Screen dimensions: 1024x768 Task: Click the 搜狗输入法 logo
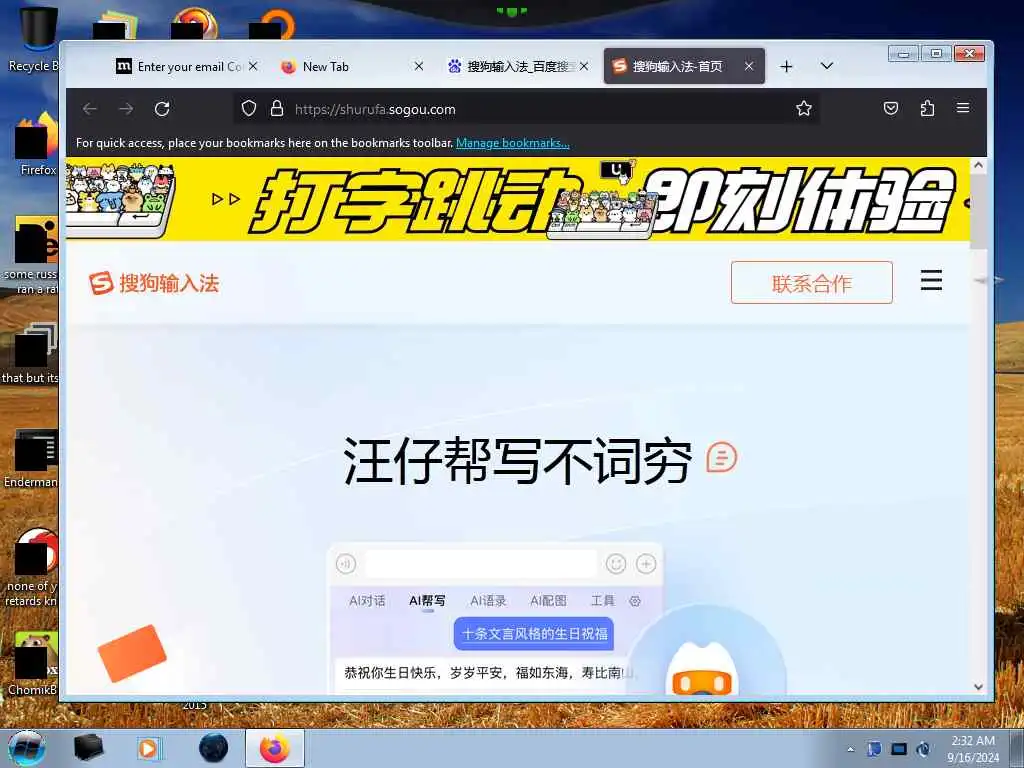(154, 283)
